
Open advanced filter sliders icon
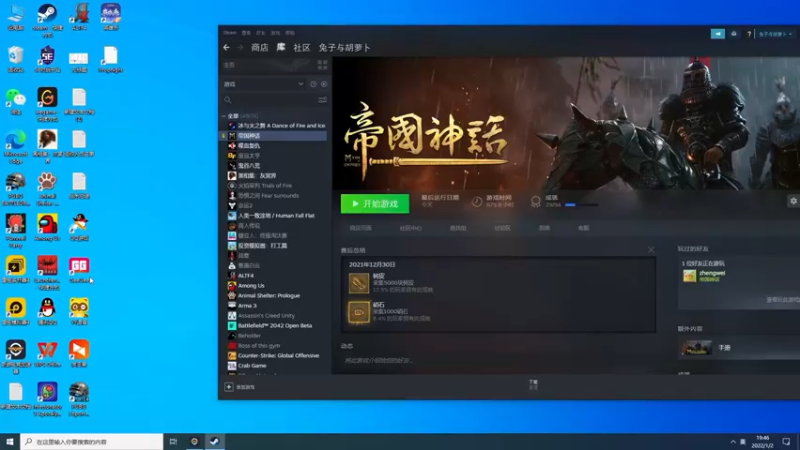tap(322, 100)
